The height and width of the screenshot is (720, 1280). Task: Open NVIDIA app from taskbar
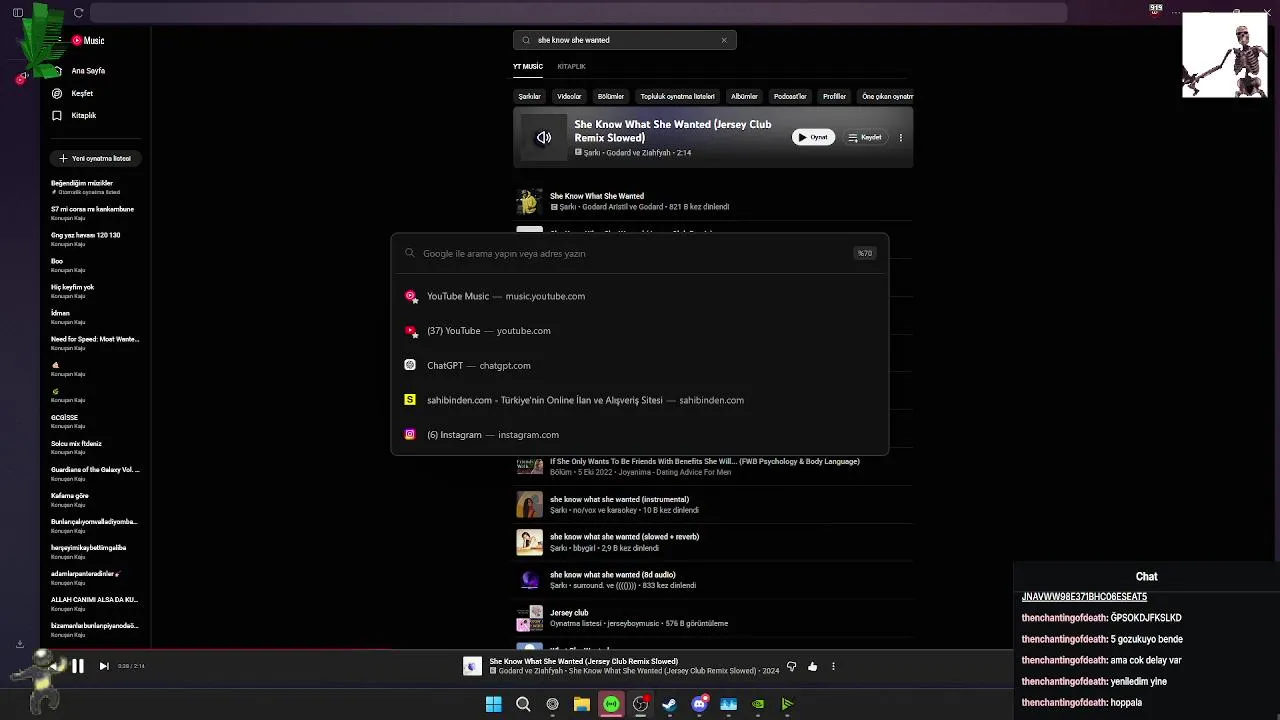tap(758, 704)
